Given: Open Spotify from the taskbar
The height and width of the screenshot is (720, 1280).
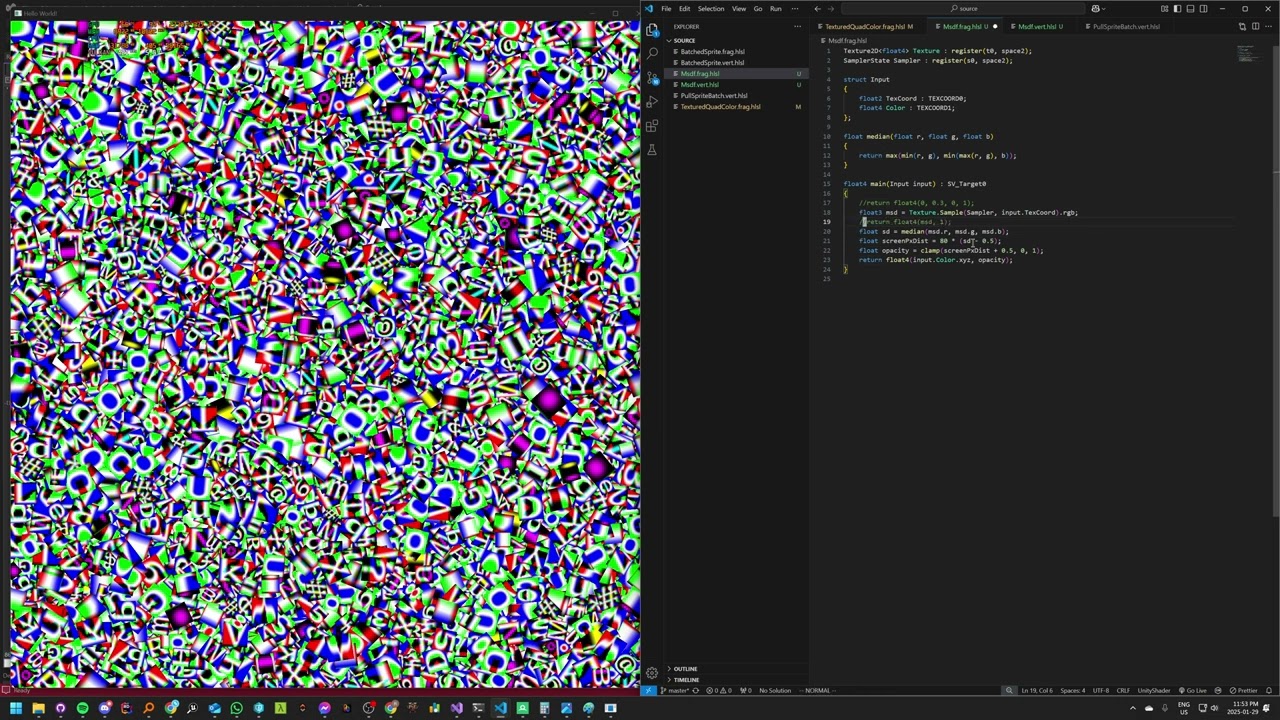Looking at the screenshot, I should tap(82, 708).
